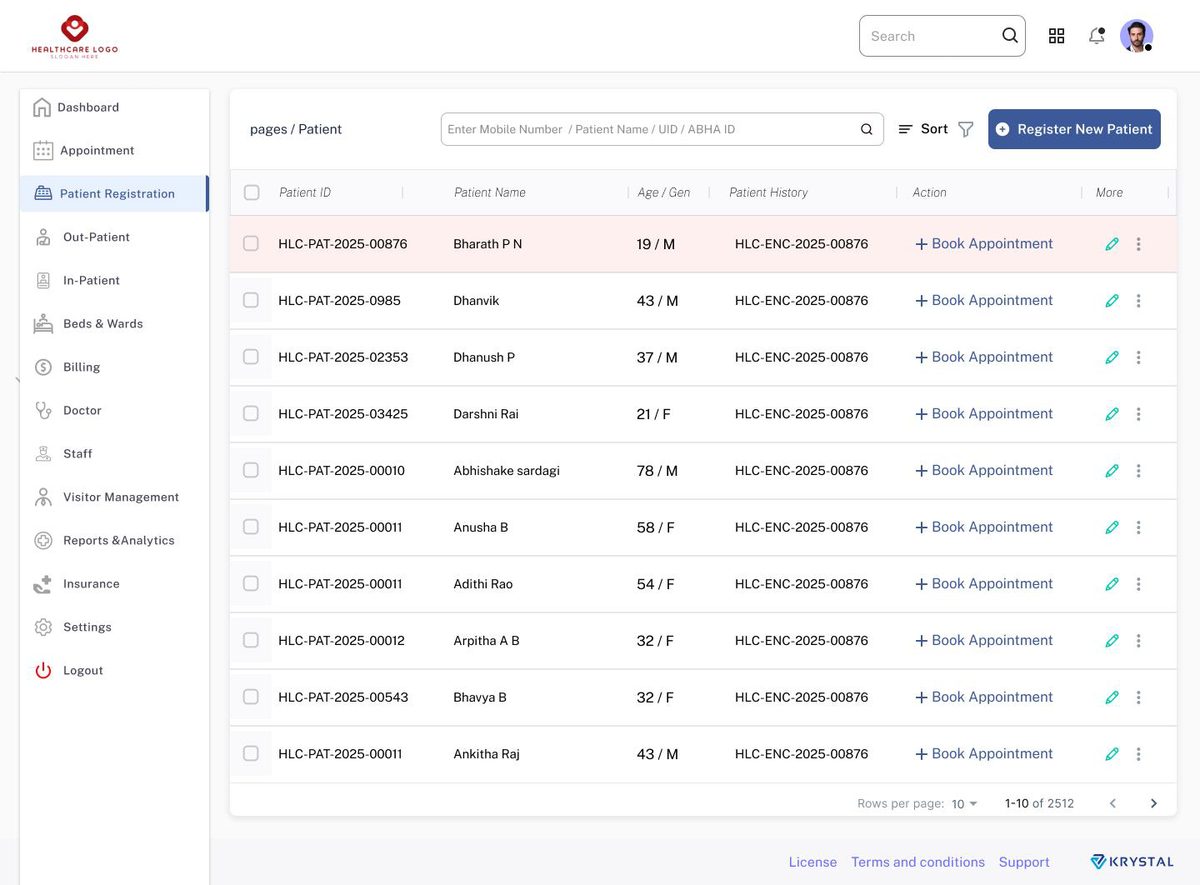Viewport: 1200px width, 885px height.
Task: Click the healthcare logo in the header
Action: click(x=74, y=37)
